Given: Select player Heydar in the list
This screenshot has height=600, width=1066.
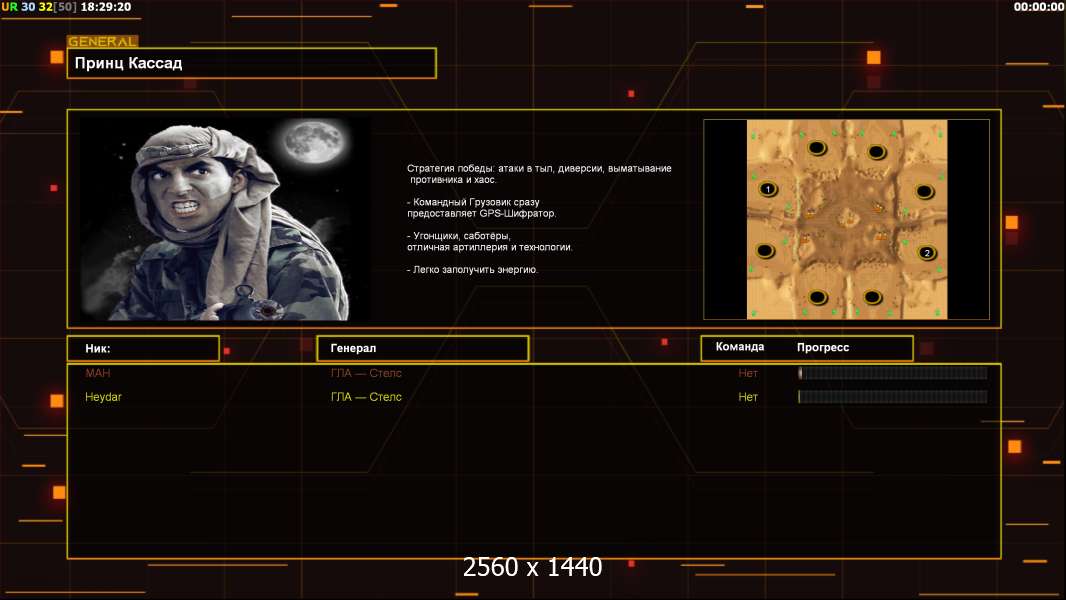Looking at the screenshot, I should [103, 397].
